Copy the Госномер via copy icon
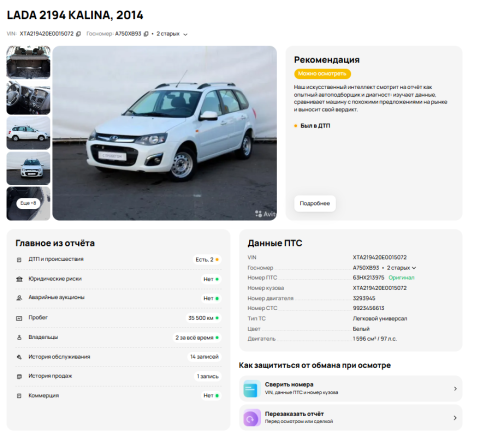492x447 pixels. tap(146, 34)
